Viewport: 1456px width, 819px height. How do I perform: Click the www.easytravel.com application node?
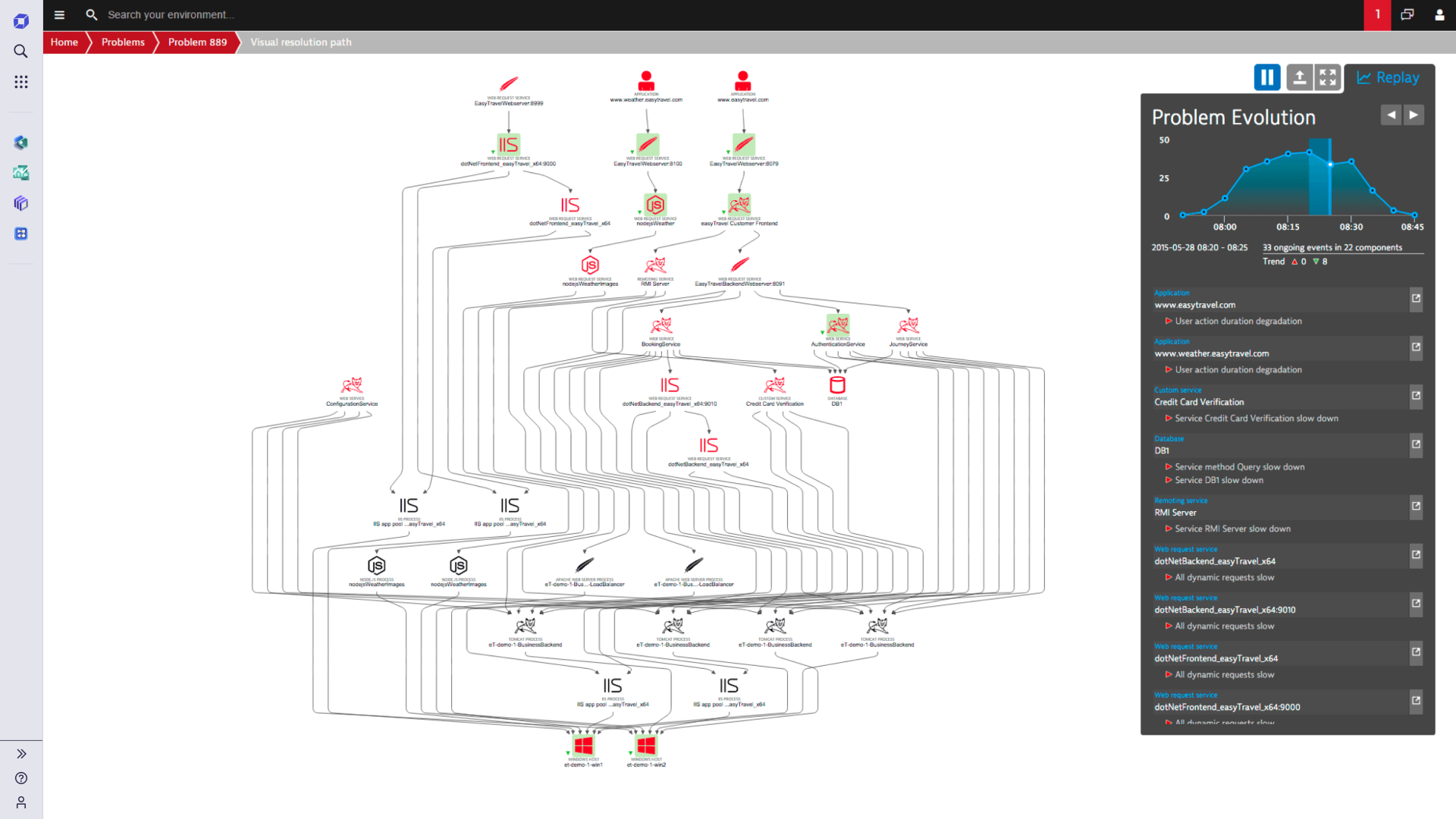point(744,79)
